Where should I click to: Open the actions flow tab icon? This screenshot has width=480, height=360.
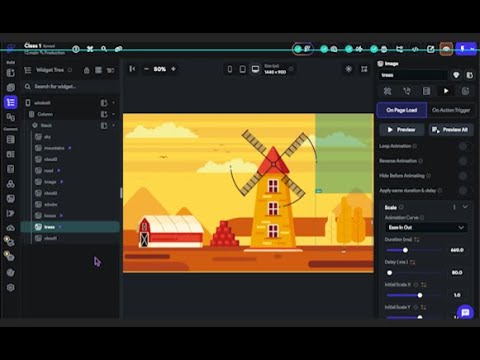[407, 91]
